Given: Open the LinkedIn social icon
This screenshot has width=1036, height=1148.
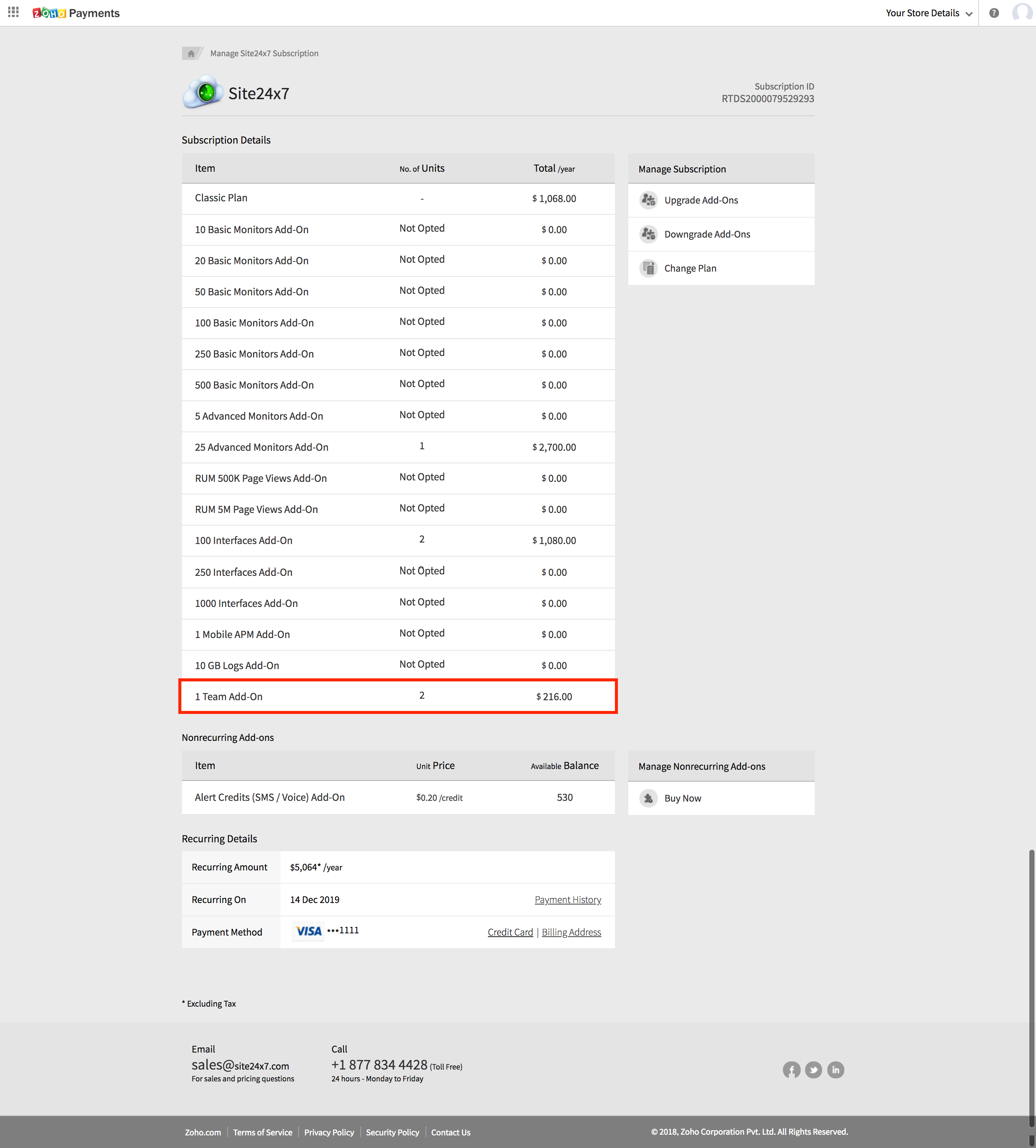Looking at the screenshot, I should tap(835, 1070).
